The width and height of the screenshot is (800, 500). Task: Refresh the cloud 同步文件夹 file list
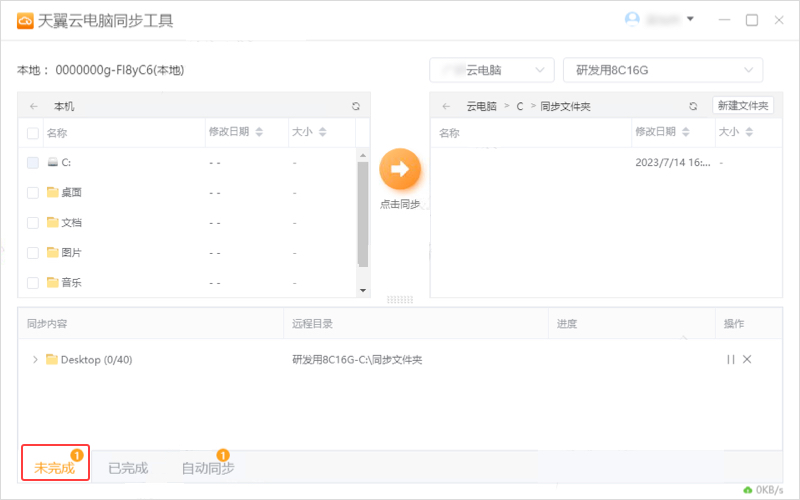pos(693,106)
